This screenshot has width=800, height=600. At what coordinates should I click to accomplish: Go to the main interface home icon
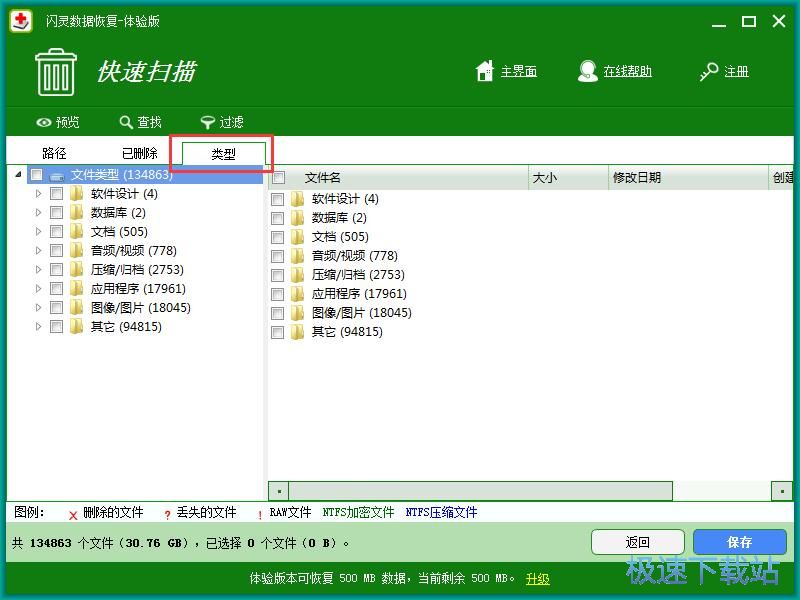[485, 71]
